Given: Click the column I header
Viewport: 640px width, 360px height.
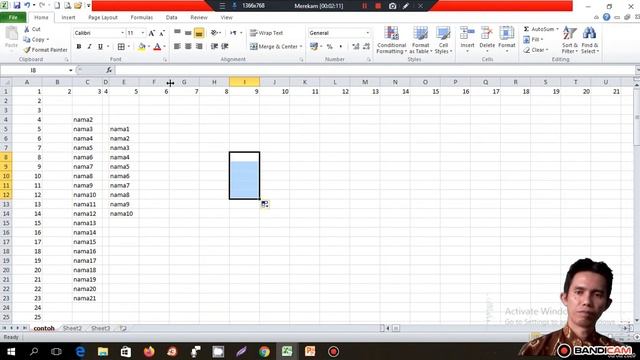Looking at the screenshot, I should click(244, 82).
